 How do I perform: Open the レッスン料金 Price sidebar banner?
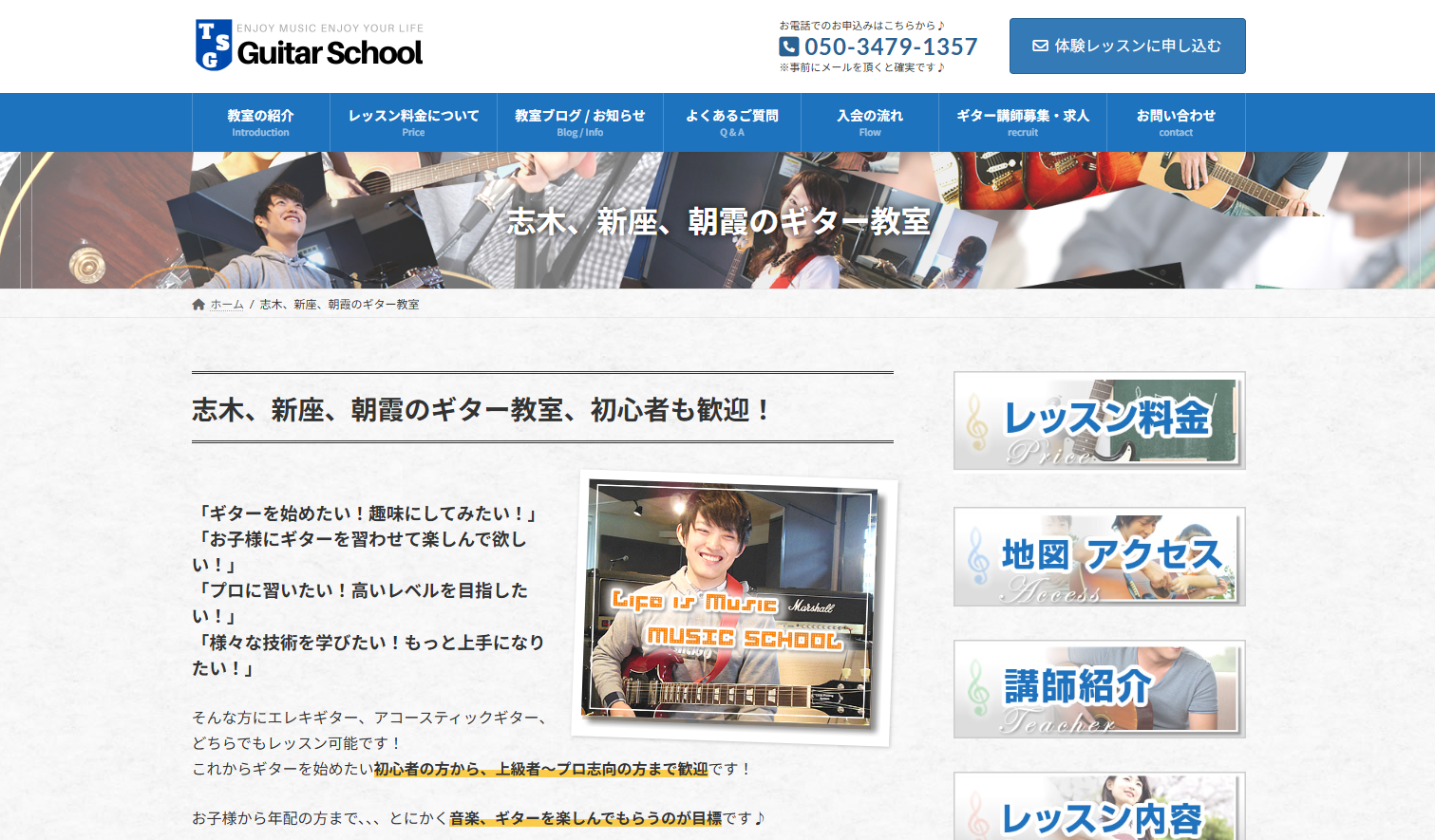[x=1099, y=420]
